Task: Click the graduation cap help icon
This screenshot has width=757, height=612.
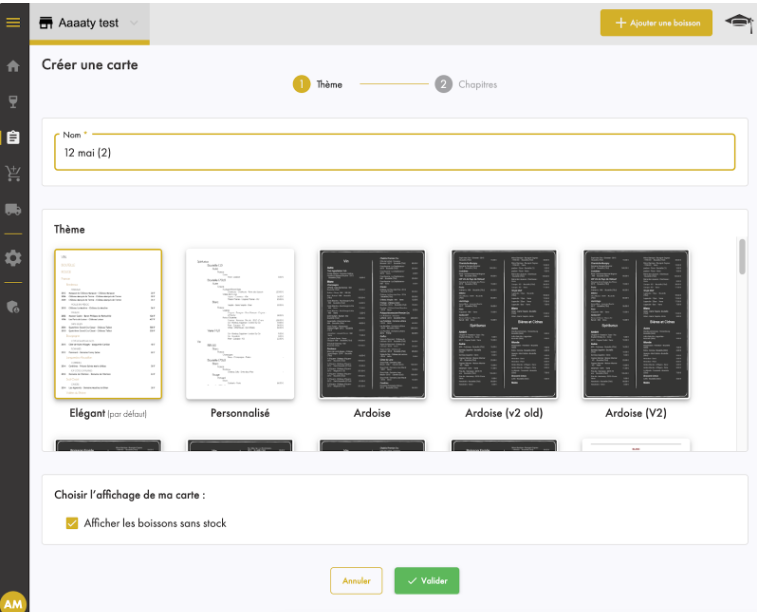Action: (738, 22)
